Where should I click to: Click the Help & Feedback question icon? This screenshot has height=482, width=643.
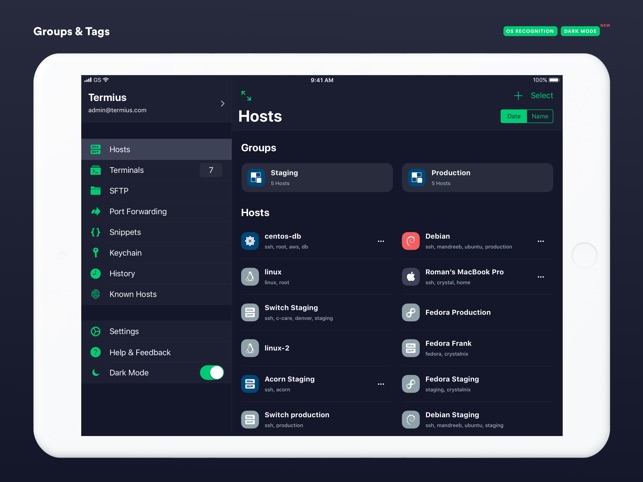(96, 352)
